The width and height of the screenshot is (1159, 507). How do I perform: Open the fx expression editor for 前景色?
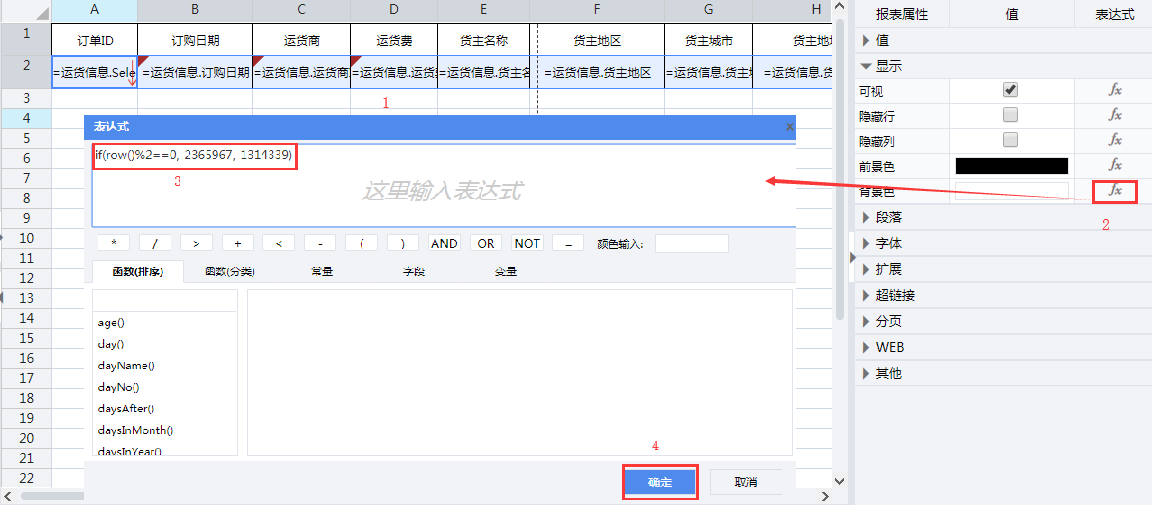[1115, 165]
